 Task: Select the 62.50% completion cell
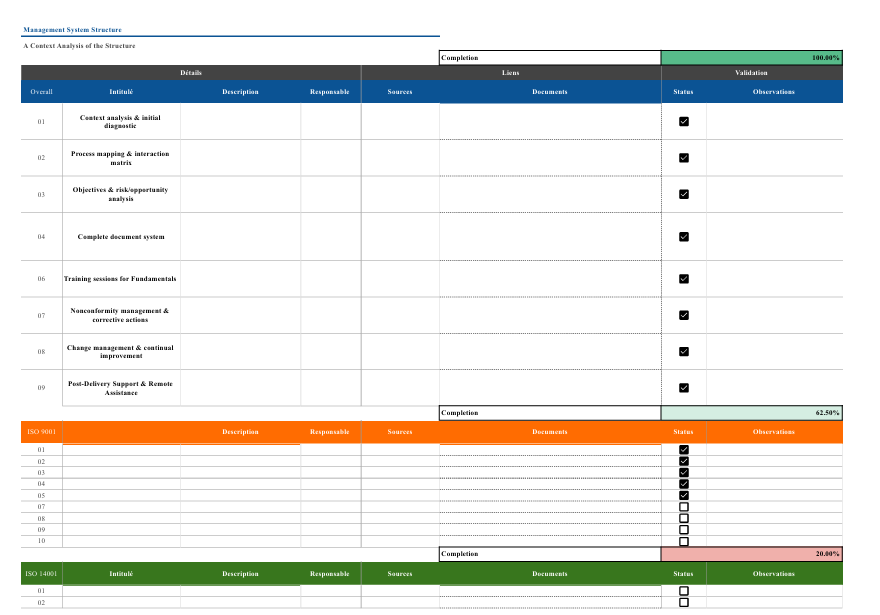pos(751,412)
